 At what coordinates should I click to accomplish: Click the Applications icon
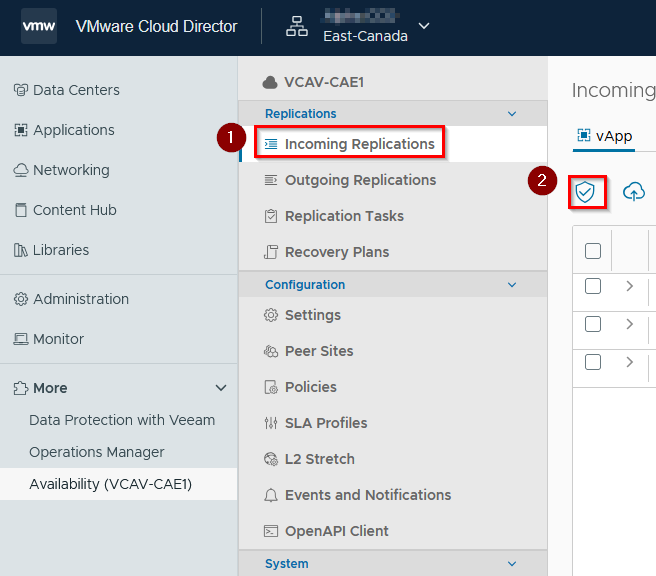point(20,130)
